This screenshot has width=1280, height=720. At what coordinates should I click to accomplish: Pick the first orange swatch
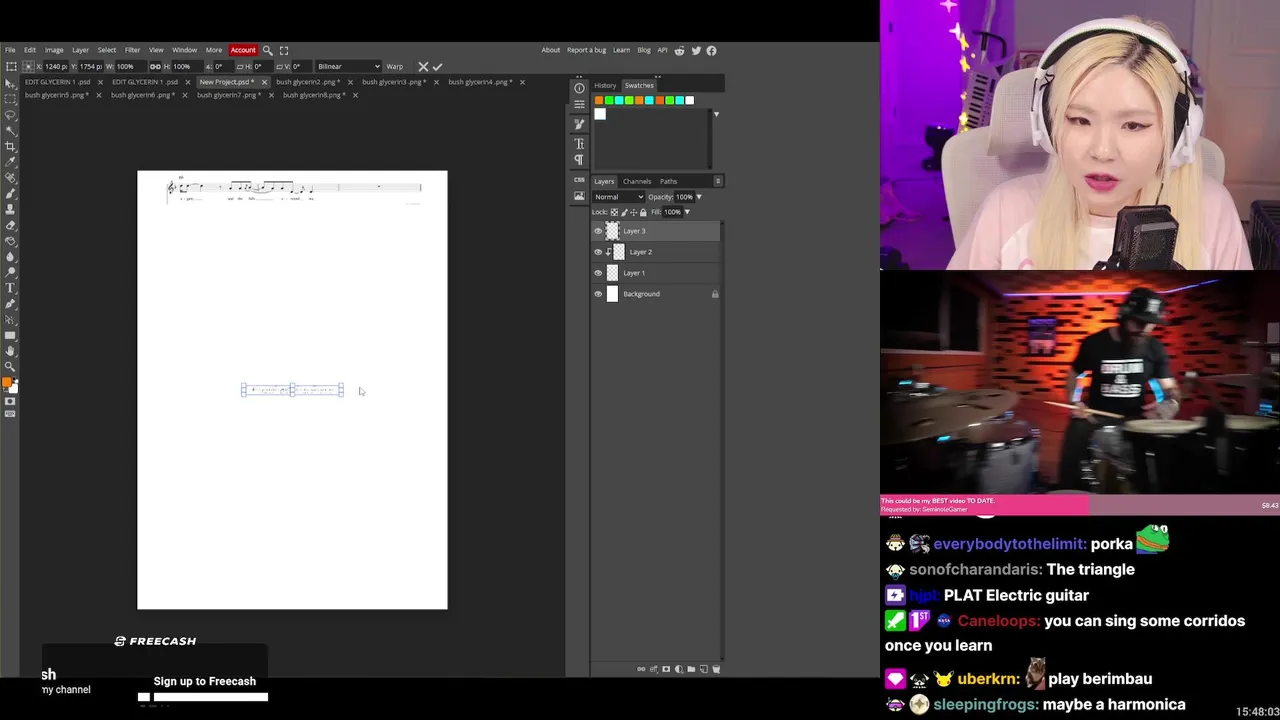[x=598, y=100]
